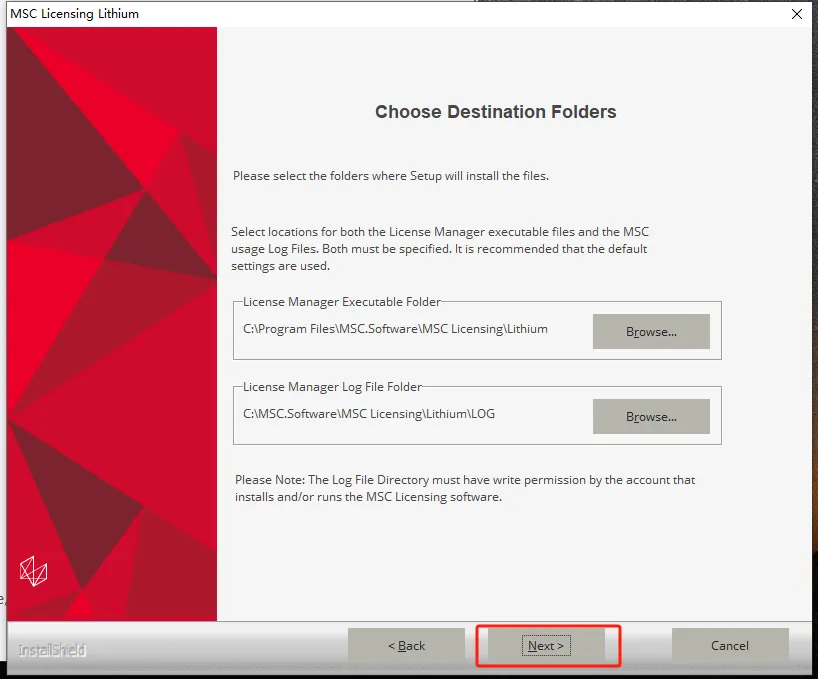Click the License Manager Log File Folder label
The height and width of the screenshot is (679, 818).
pos(332,387)
